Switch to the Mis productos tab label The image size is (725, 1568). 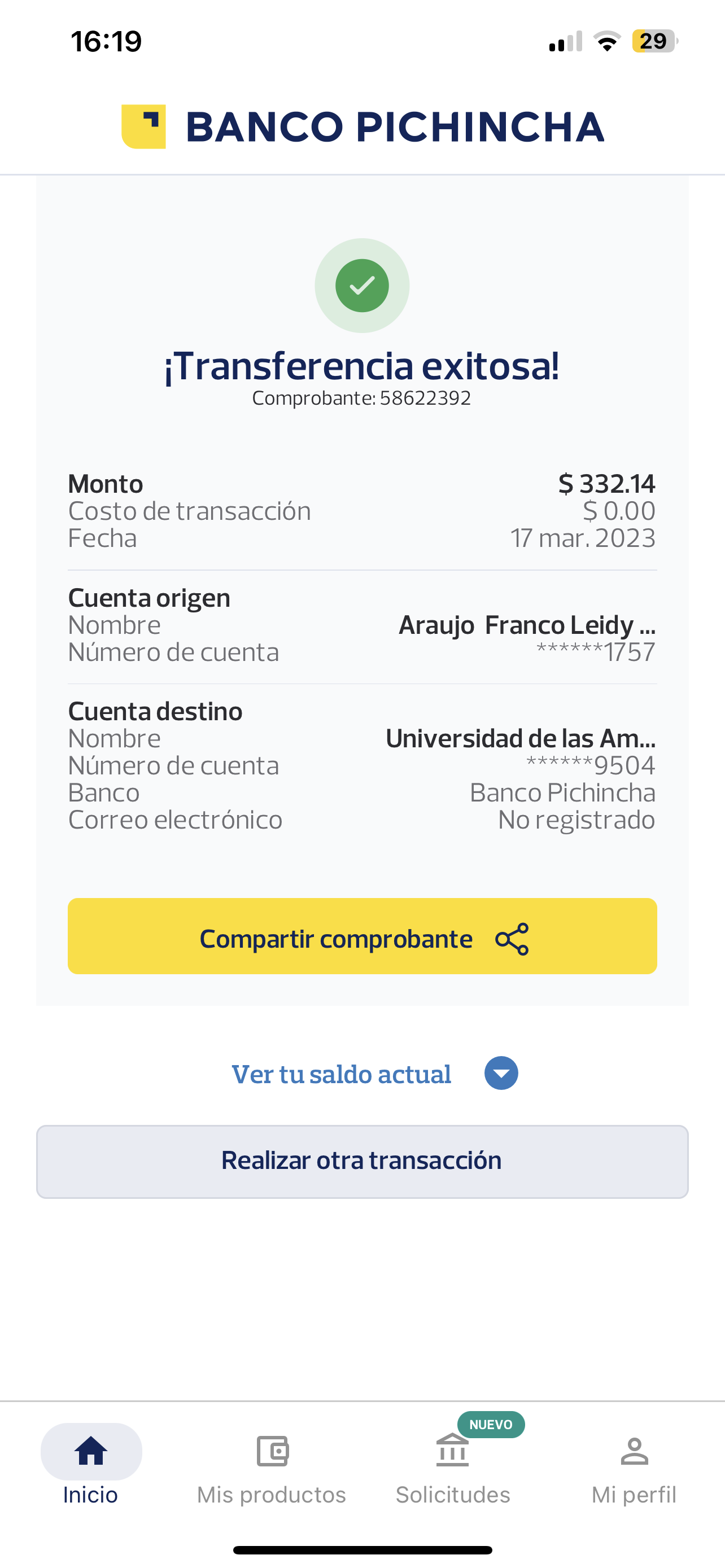pos(272,1495)
